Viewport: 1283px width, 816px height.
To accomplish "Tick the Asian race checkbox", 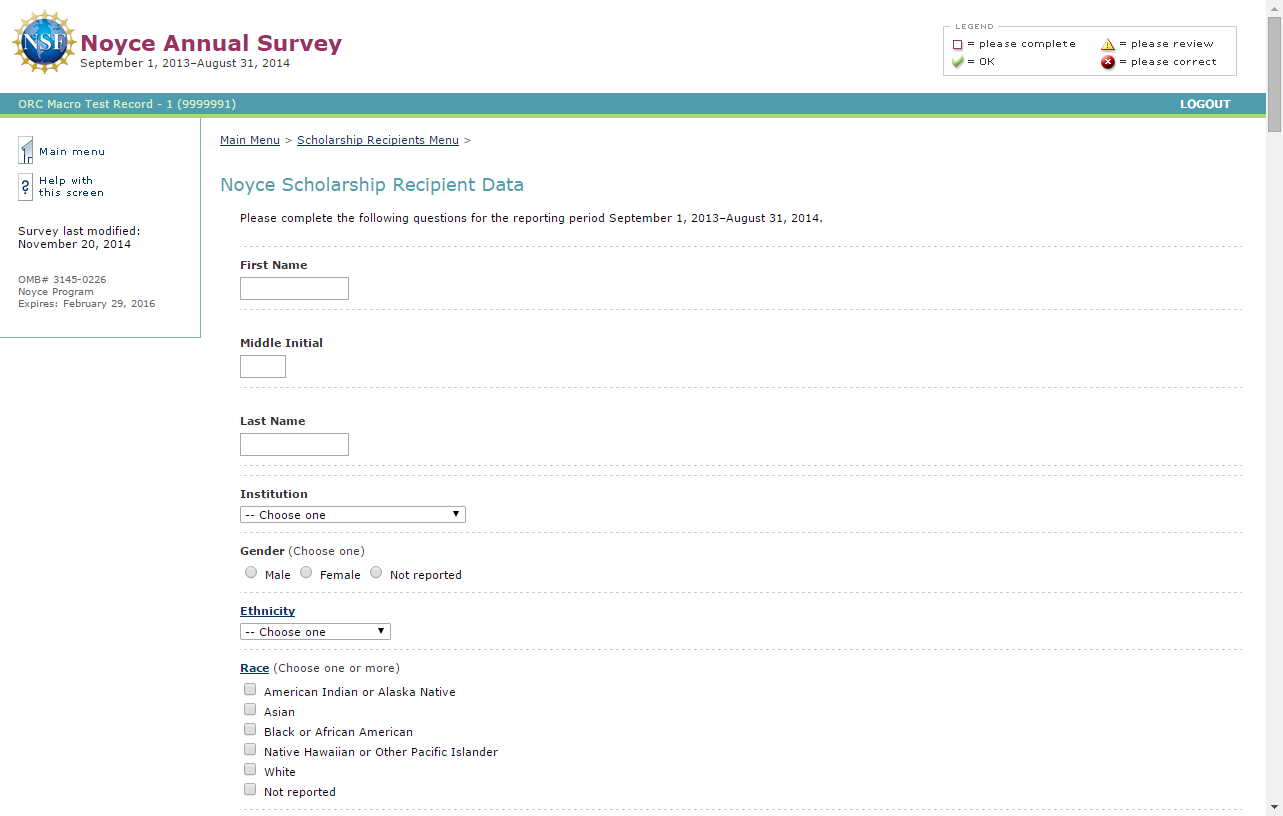I will [250, 710].
